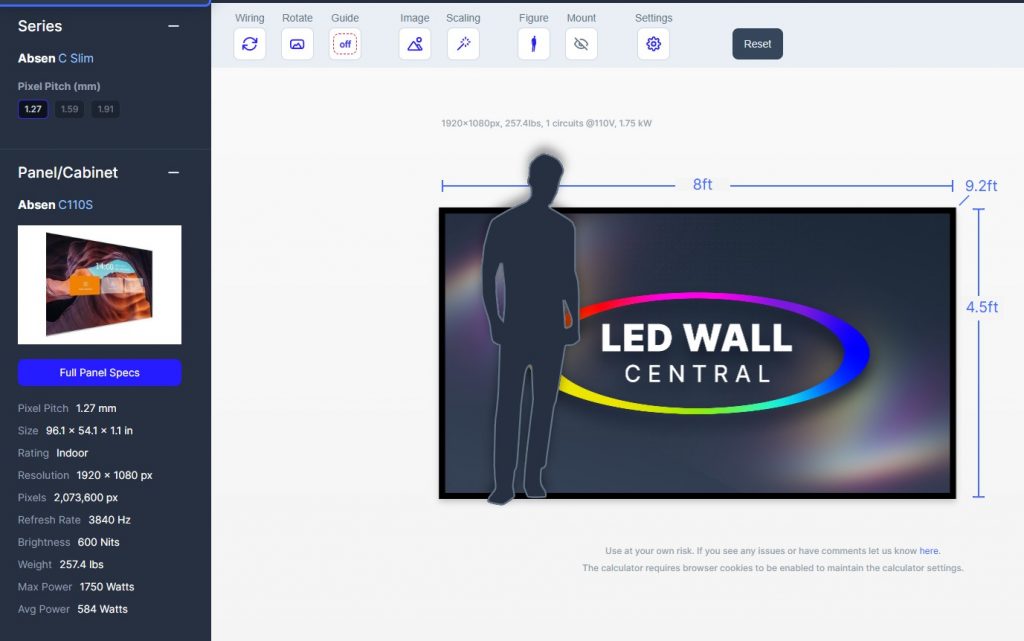Click the human silhouette figure

pos(530,330)
